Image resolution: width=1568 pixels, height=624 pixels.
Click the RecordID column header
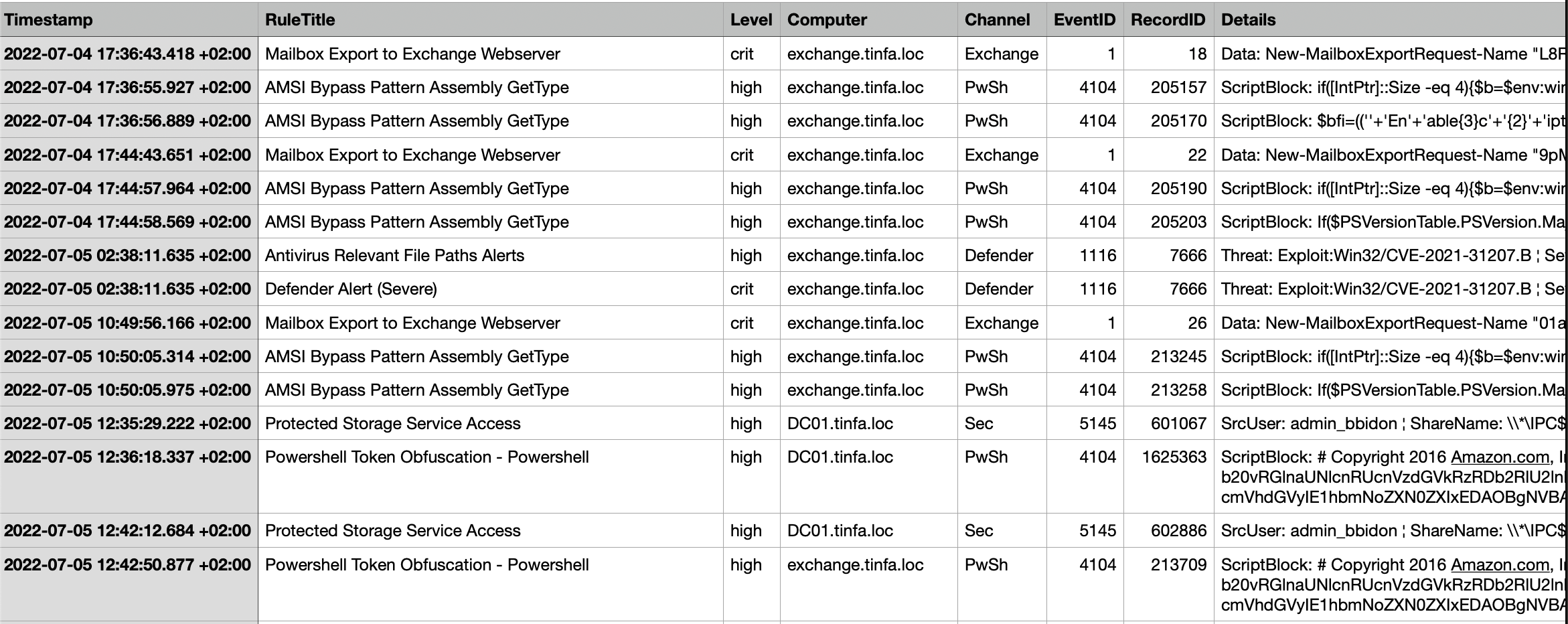[x=1168, y=19]
